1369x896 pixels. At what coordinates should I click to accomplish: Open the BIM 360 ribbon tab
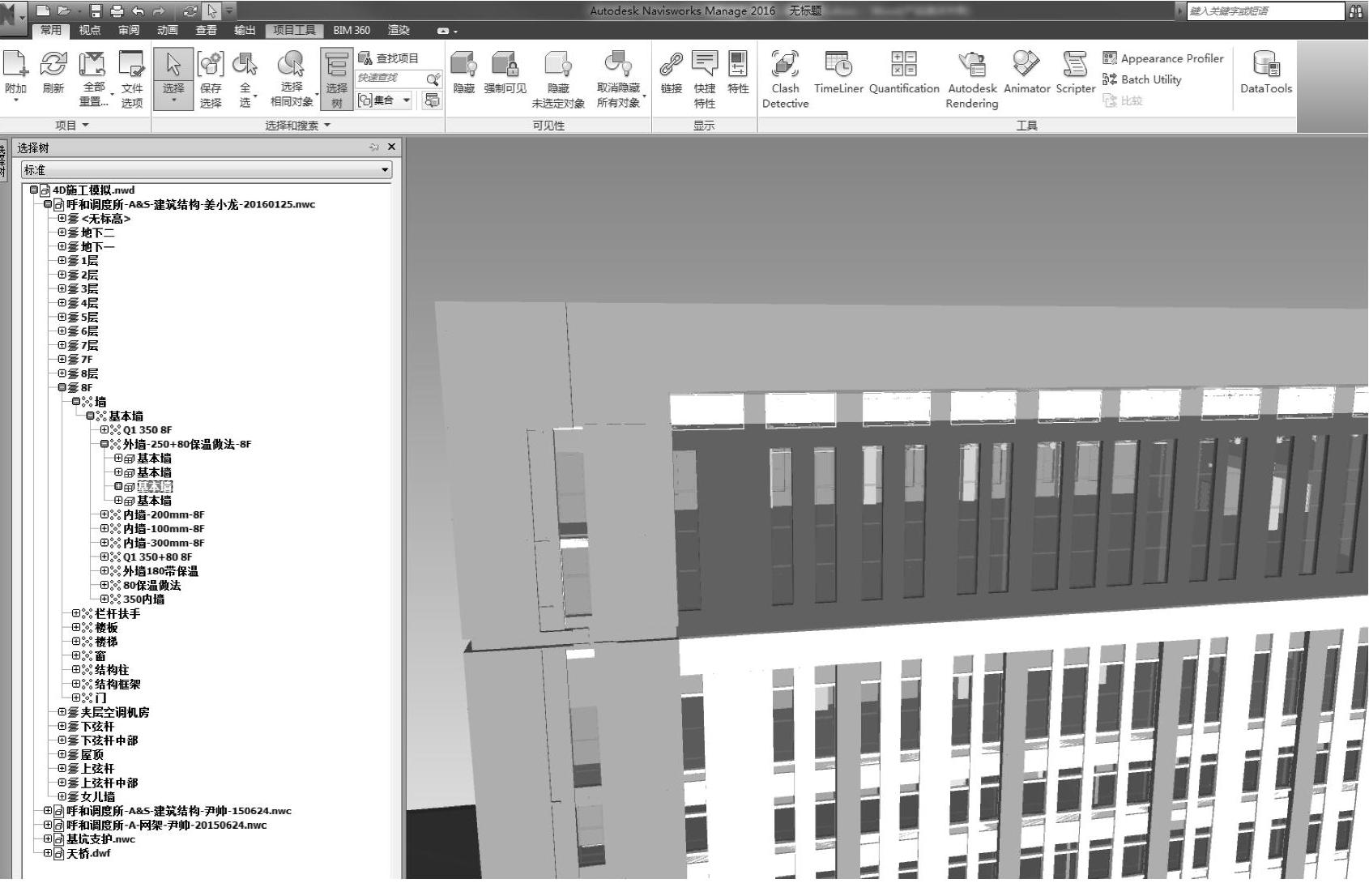point(351,30)
